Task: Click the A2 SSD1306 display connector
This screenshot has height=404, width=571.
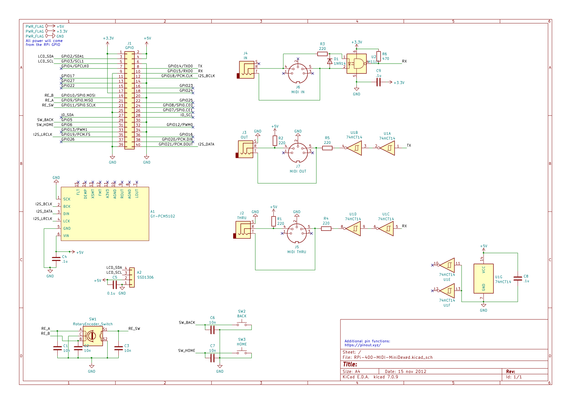Action: [131, 278]
